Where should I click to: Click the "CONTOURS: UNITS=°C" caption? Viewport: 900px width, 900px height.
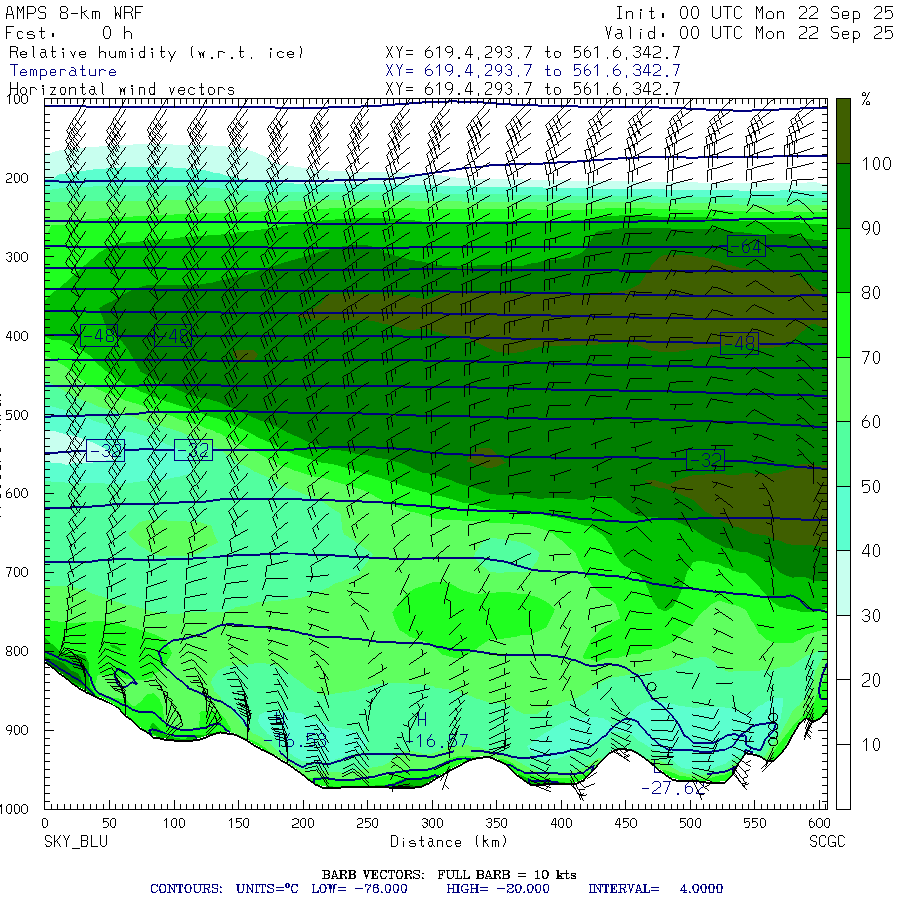(224, 889)
